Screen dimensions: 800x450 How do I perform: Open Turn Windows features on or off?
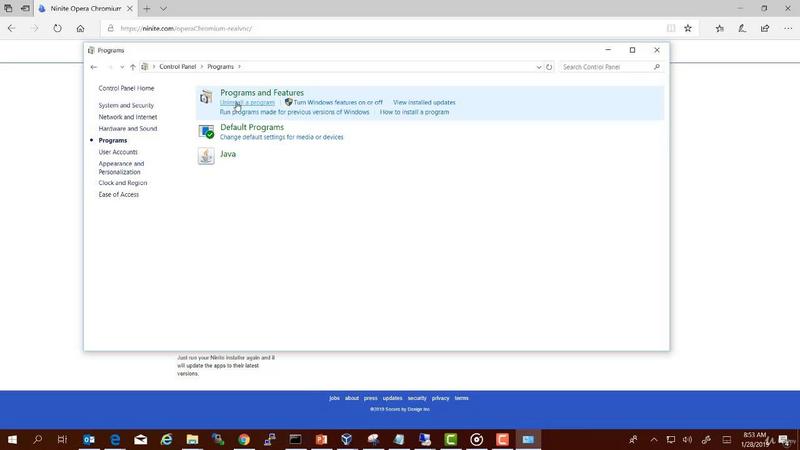click(x=338, y=103)
